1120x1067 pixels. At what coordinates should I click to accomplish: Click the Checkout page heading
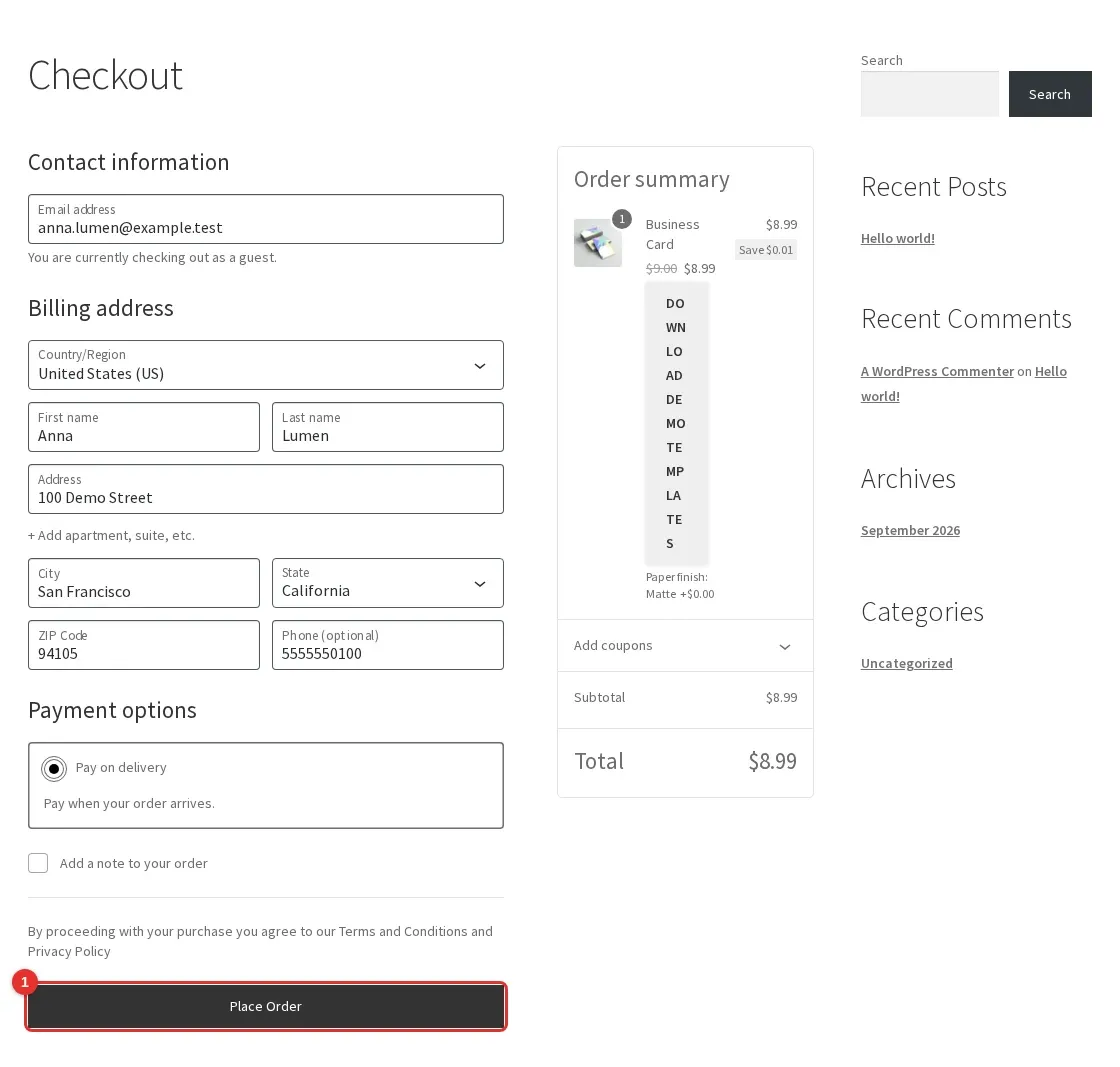106,75
